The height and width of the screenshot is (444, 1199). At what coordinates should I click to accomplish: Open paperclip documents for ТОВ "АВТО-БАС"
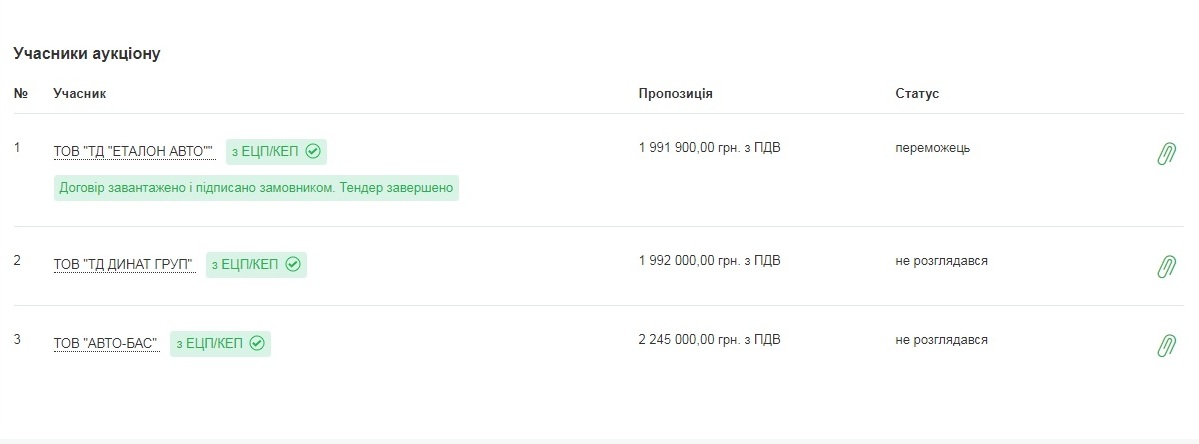[x=1166, y=345]
